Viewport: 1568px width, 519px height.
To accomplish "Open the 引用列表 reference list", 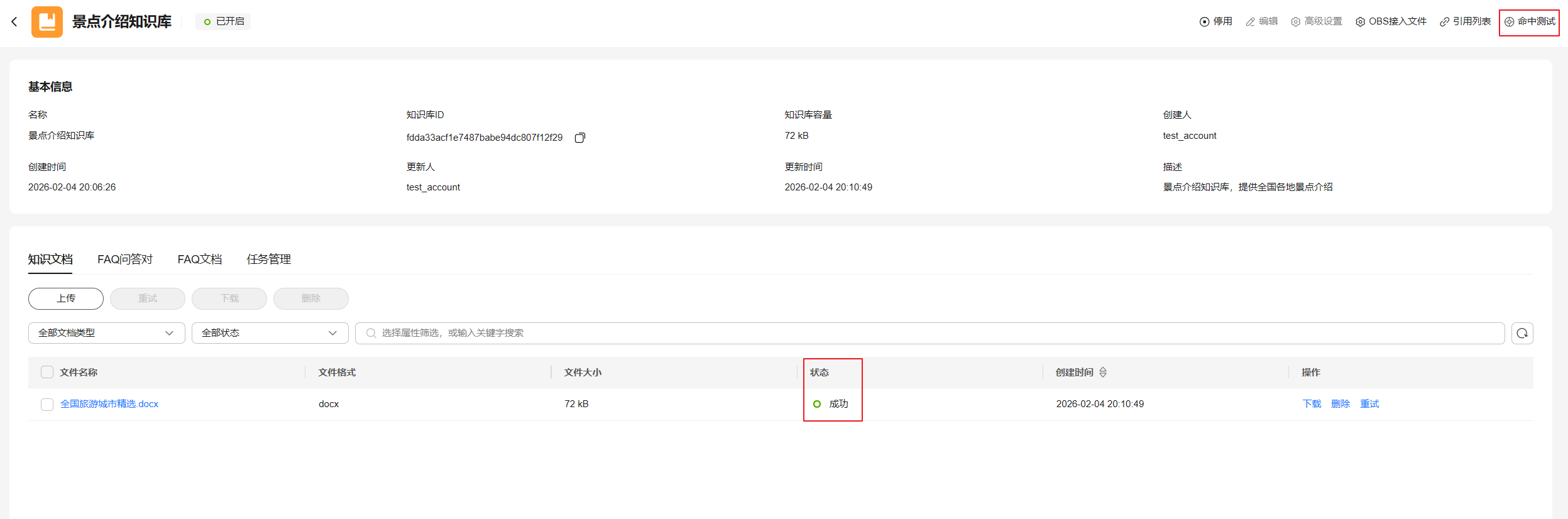I will coord(1465,22).
